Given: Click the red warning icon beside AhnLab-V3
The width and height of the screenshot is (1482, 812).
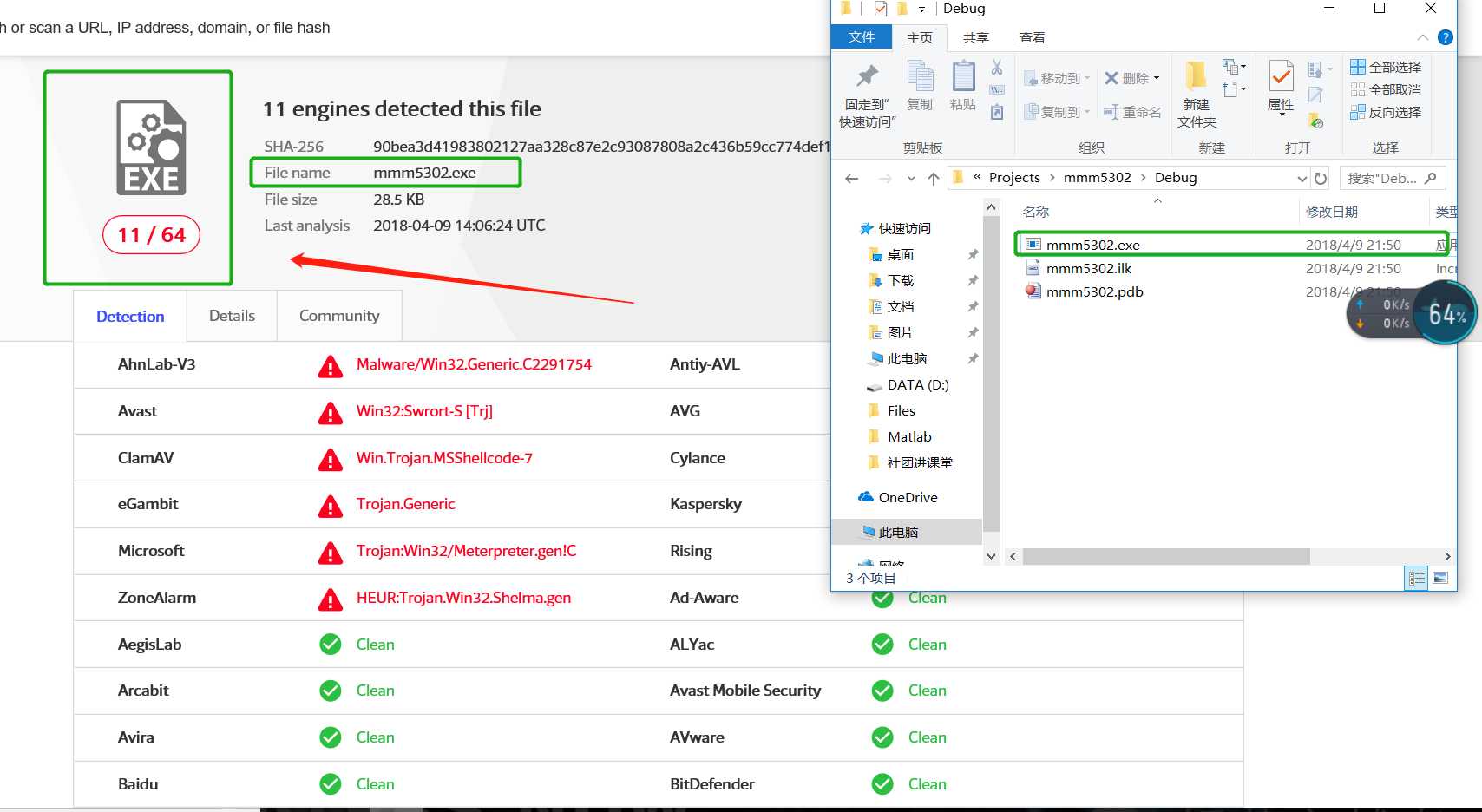Looking at the screenshot, I should 330,366.
